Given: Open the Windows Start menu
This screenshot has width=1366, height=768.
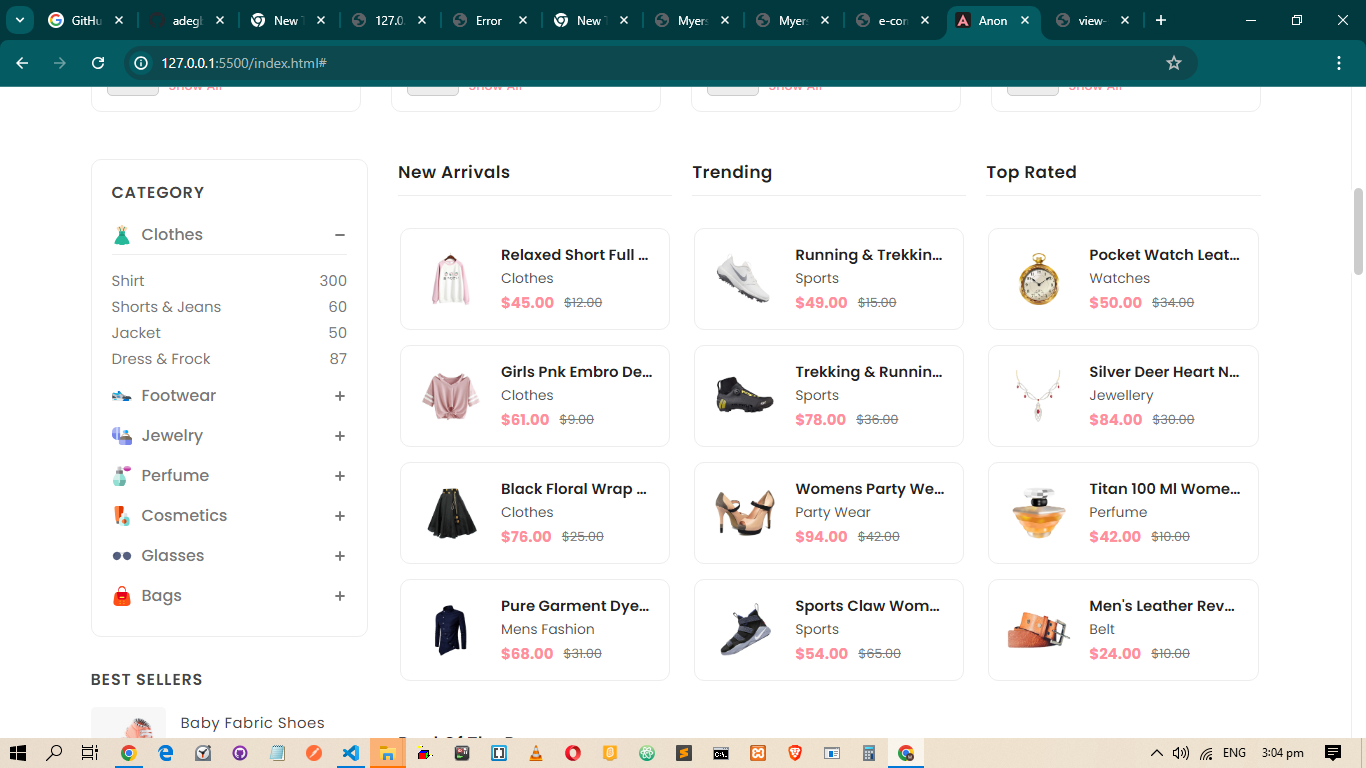Looking at the screenshot, I should tap(17, 753).
